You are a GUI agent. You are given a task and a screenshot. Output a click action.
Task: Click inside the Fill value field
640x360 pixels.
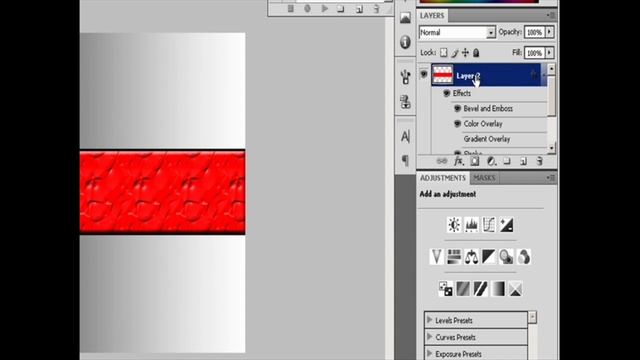(x=534, y=53)
